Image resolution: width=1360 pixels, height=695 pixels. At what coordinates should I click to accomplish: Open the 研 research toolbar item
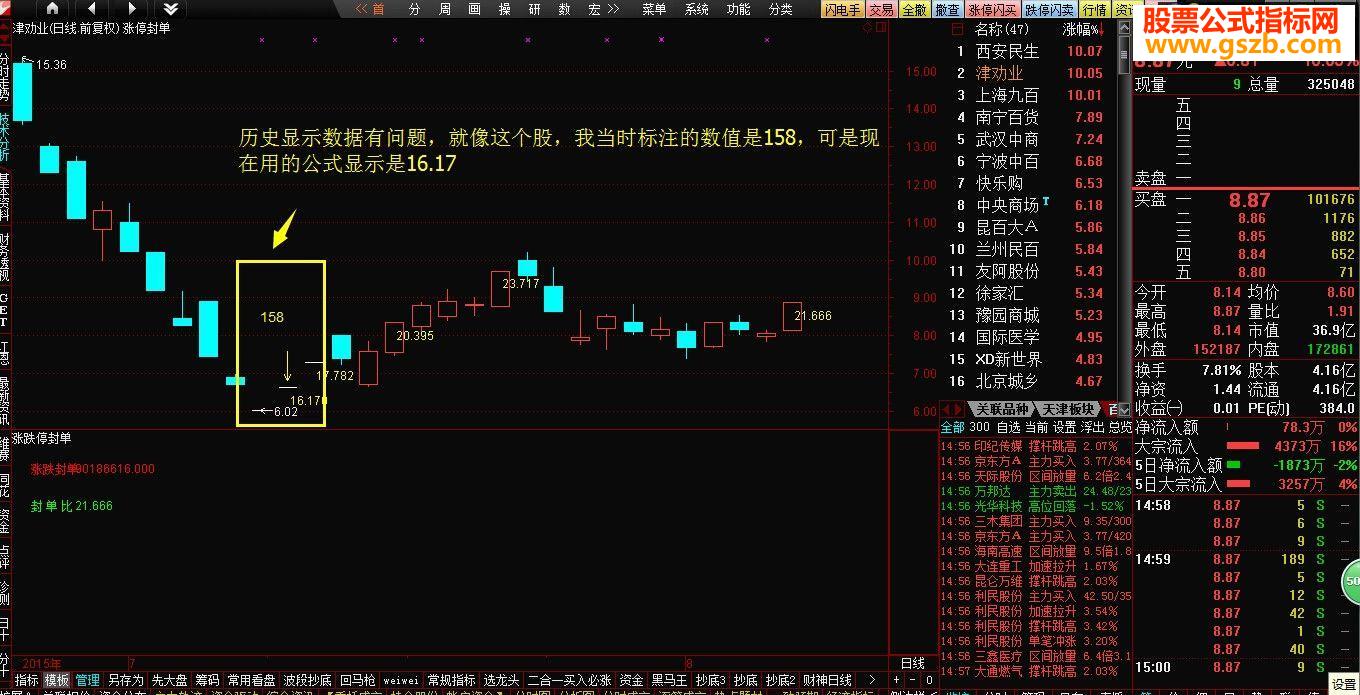pos(534,9)
